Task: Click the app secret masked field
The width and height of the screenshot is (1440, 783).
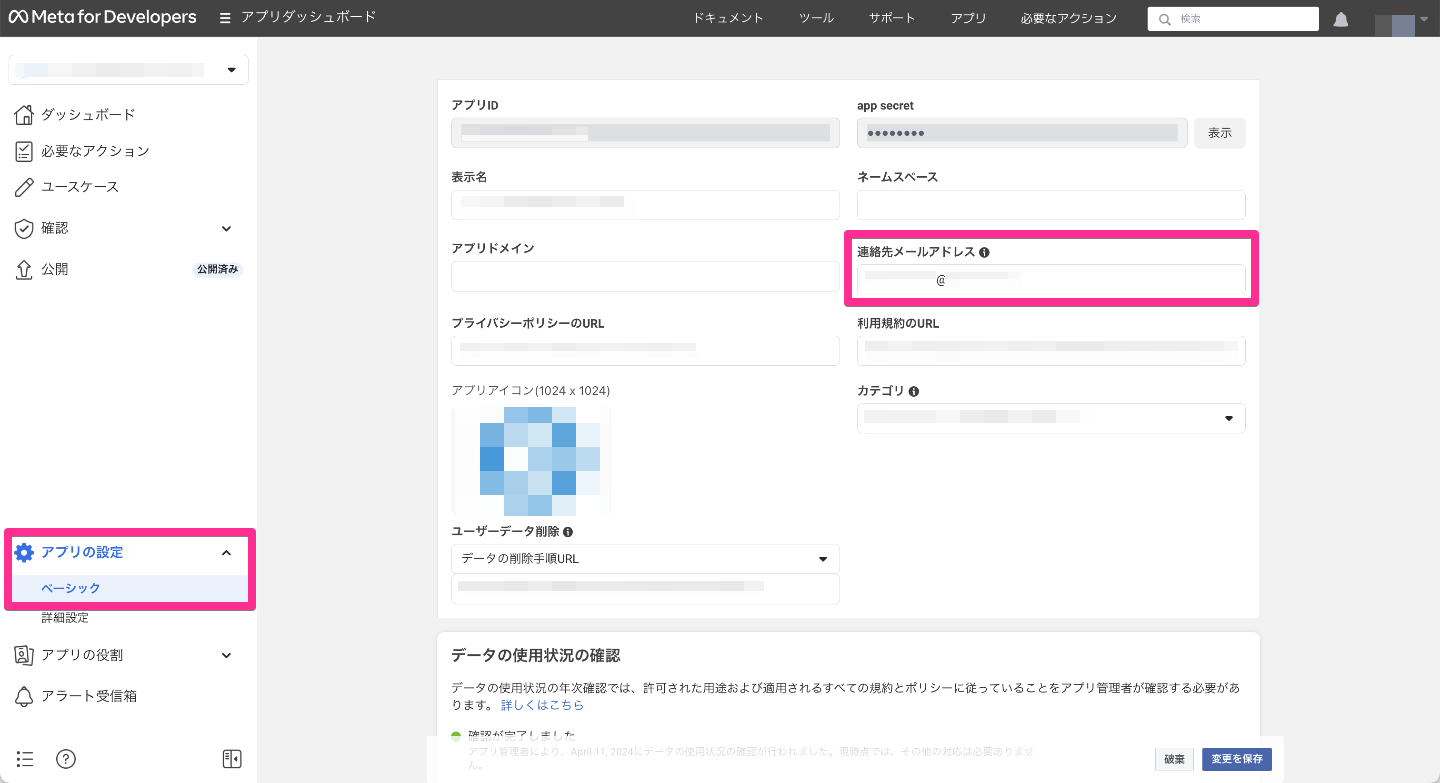Action: tap(1022, 133)
